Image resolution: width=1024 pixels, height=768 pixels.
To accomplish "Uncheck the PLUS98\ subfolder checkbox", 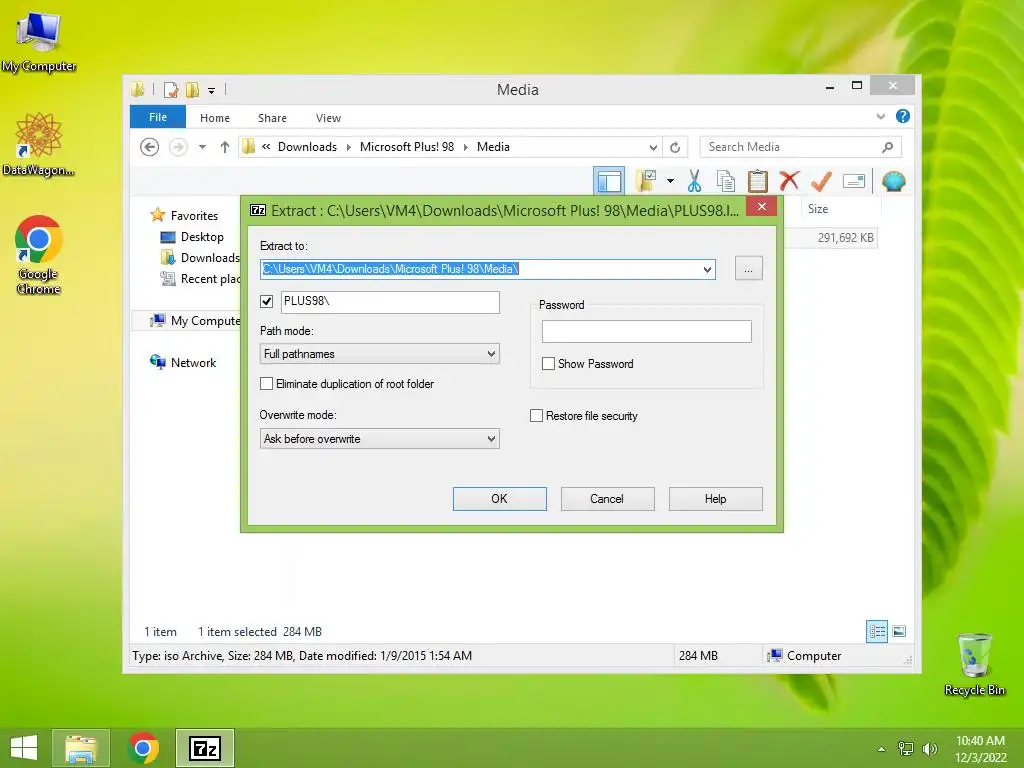I will (x=266, y=301).
